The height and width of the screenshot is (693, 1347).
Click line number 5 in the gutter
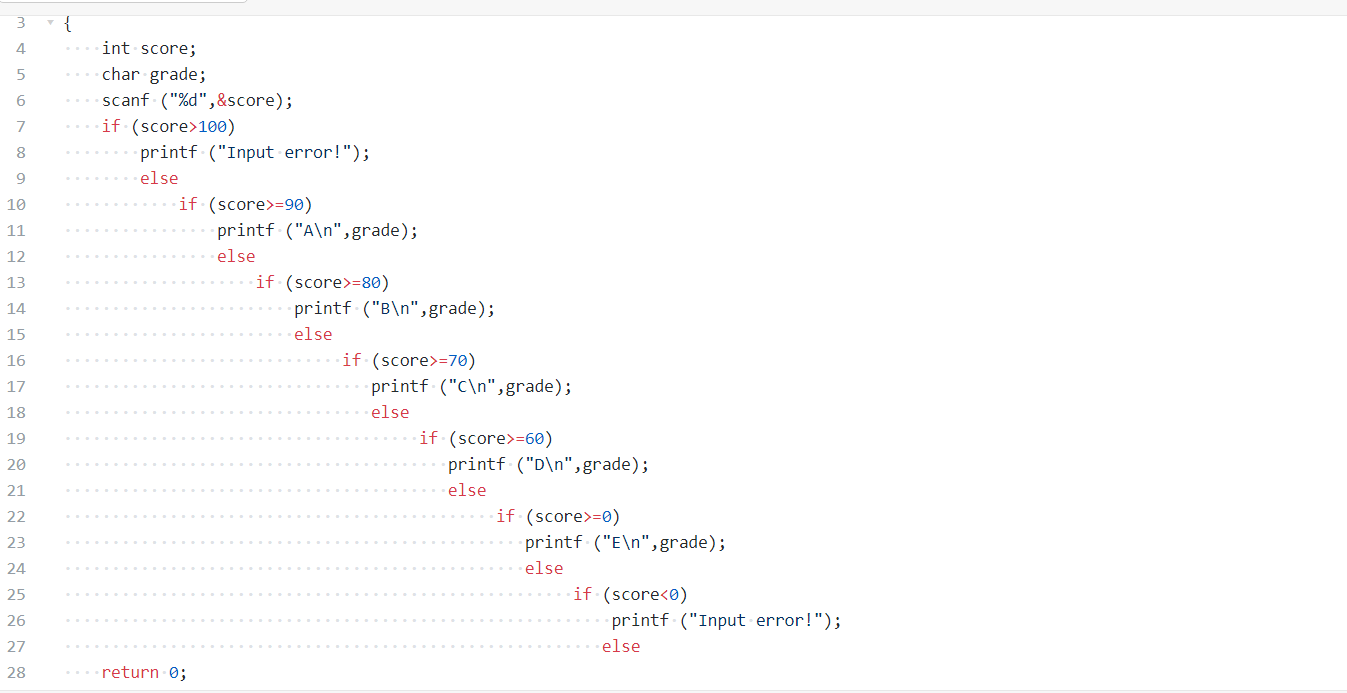tap(21, 74)
